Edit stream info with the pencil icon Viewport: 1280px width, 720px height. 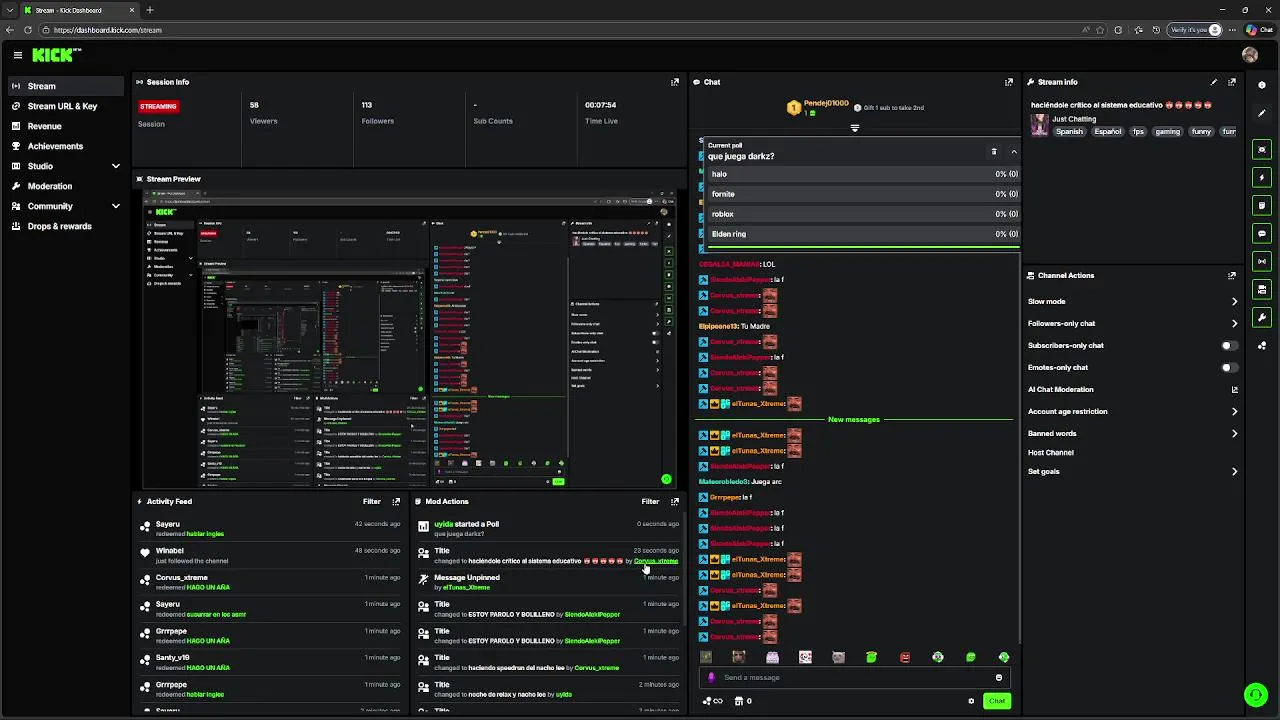click(x=1214, y=82)
